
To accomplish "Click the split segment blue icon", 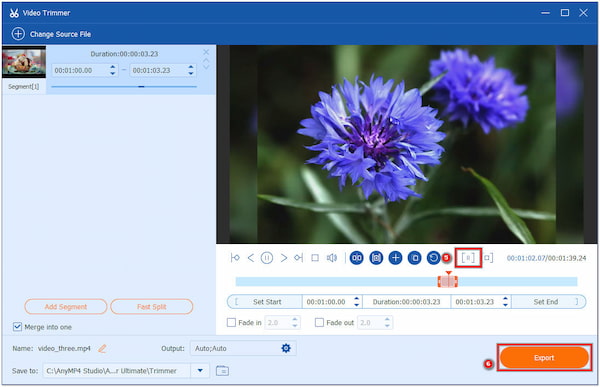I will pyautogui.click(x=357, y=258).
